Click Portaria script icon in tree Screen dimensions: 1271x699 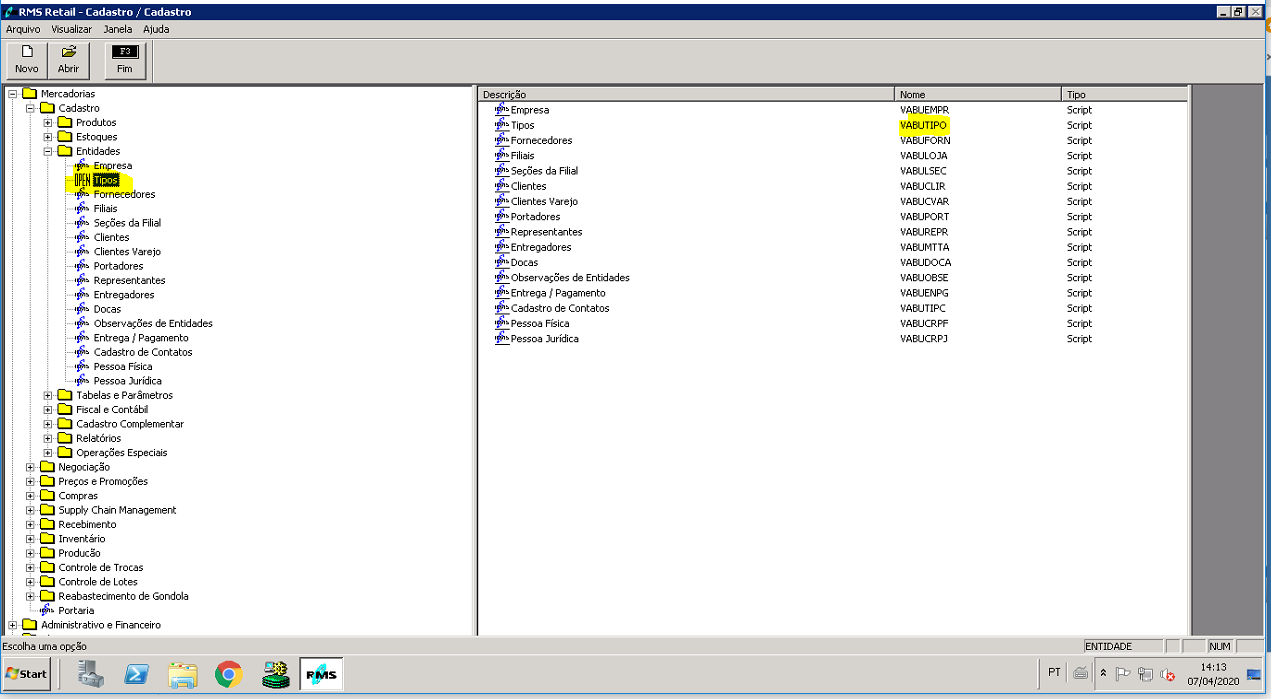(x=47, y=610)
